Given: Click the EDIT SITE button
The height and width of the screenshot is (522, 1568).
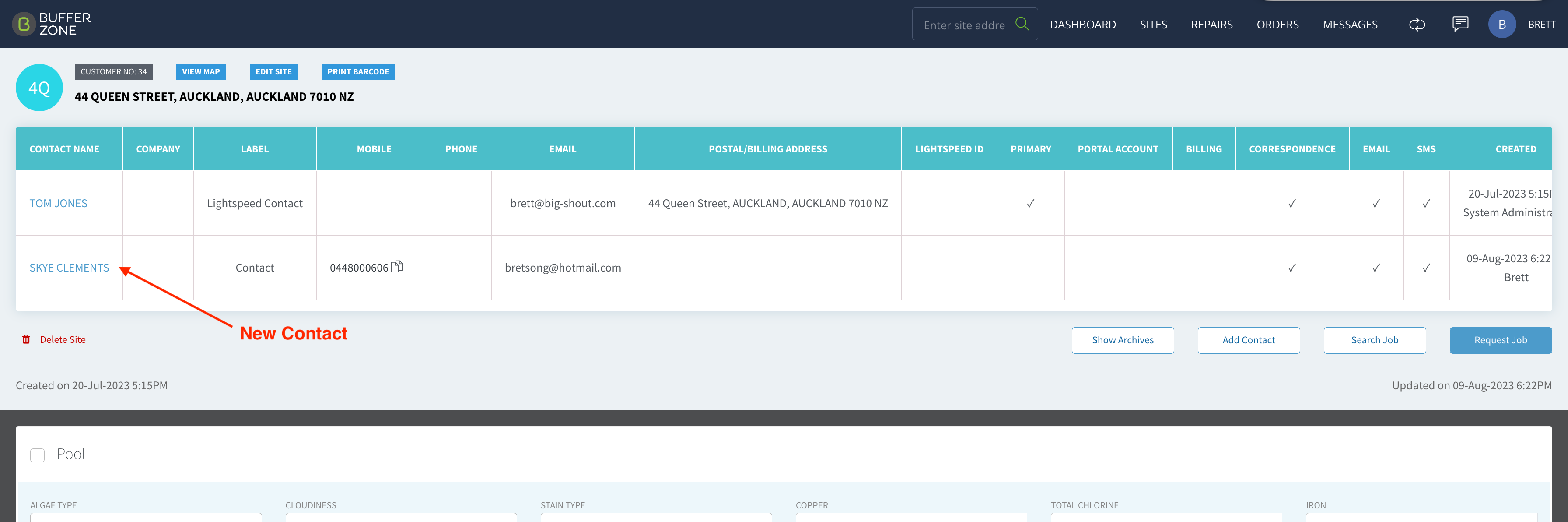Looking at the screenshot, I should pyautogui.click(x=273, y=72).
